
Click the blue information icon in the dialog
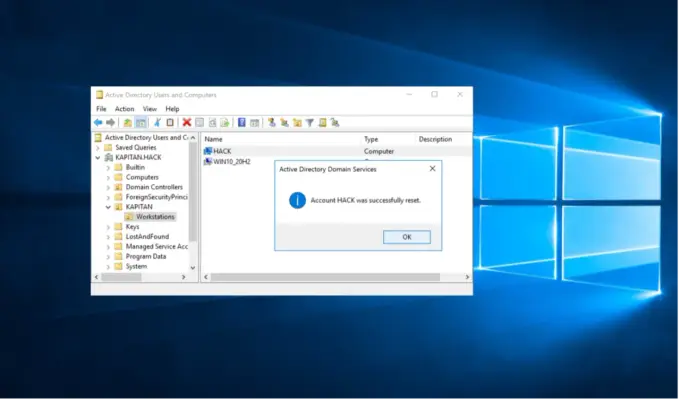click(x=298, y=200)
